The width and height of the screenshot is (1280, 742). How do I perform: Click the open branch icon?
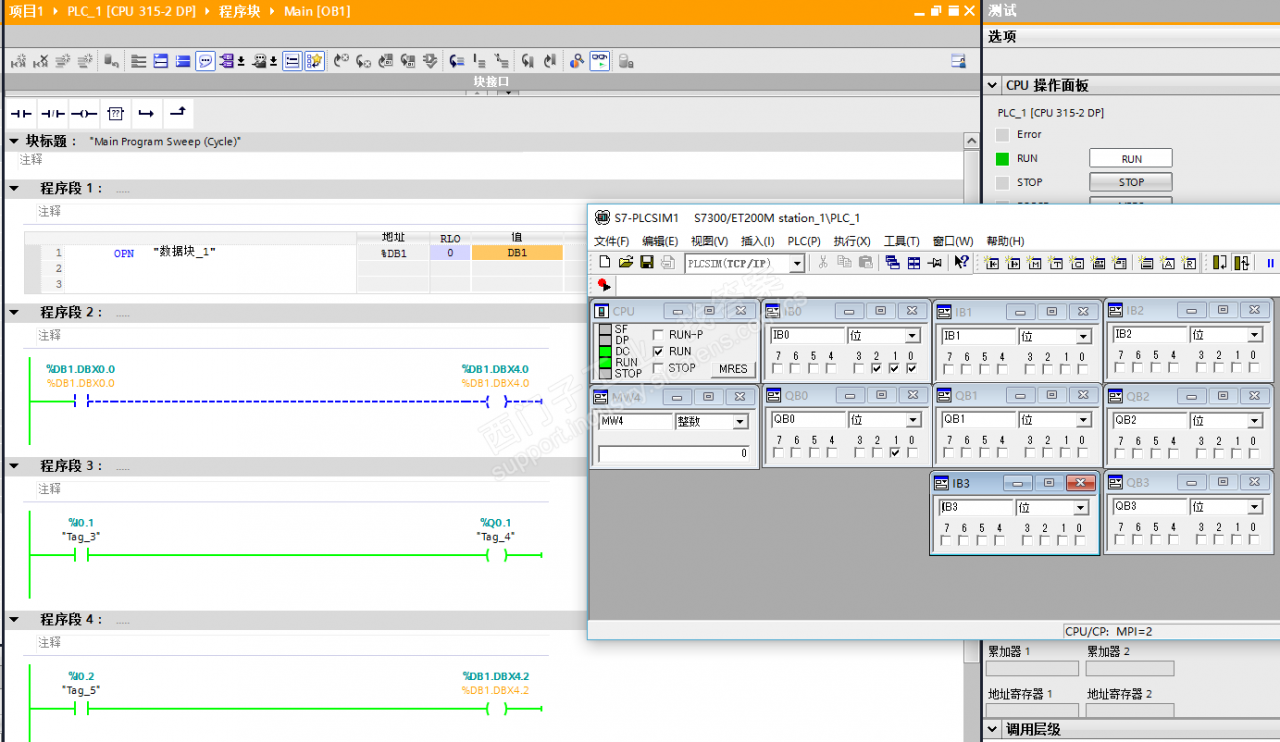click(x=146, y=113)
